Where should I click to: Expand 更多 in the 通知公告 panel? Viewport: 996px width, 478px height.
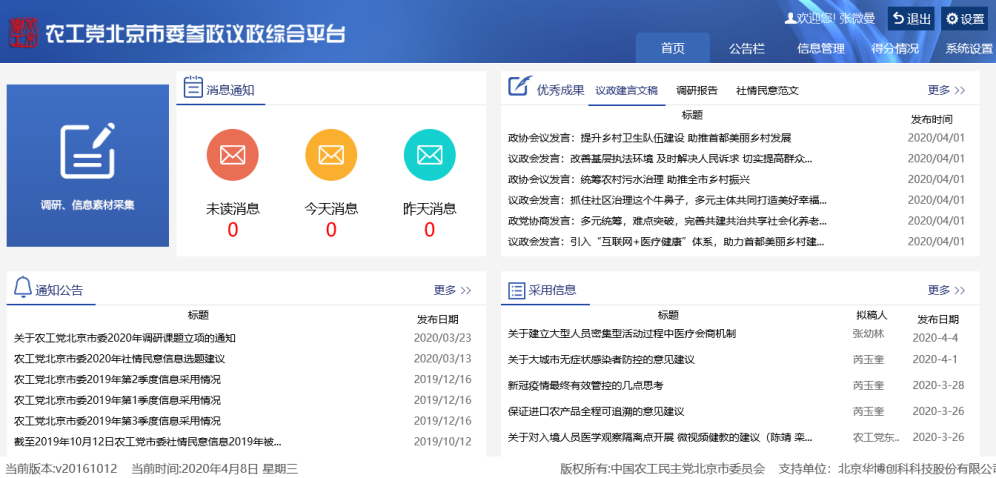452,290
